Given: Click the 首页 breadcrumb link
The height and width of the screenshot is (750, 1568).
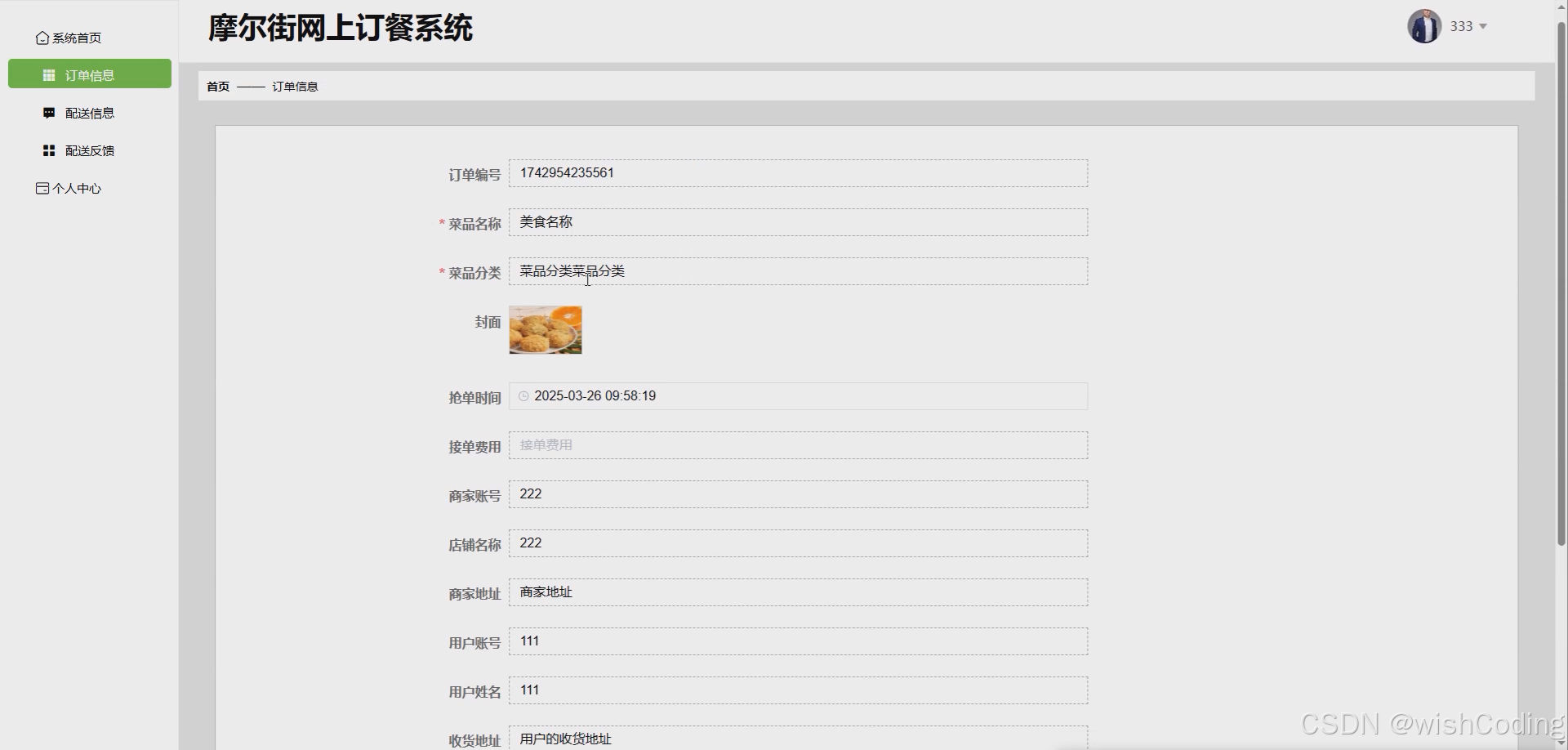Looking at the screenshot, I should tap(217, 86).
